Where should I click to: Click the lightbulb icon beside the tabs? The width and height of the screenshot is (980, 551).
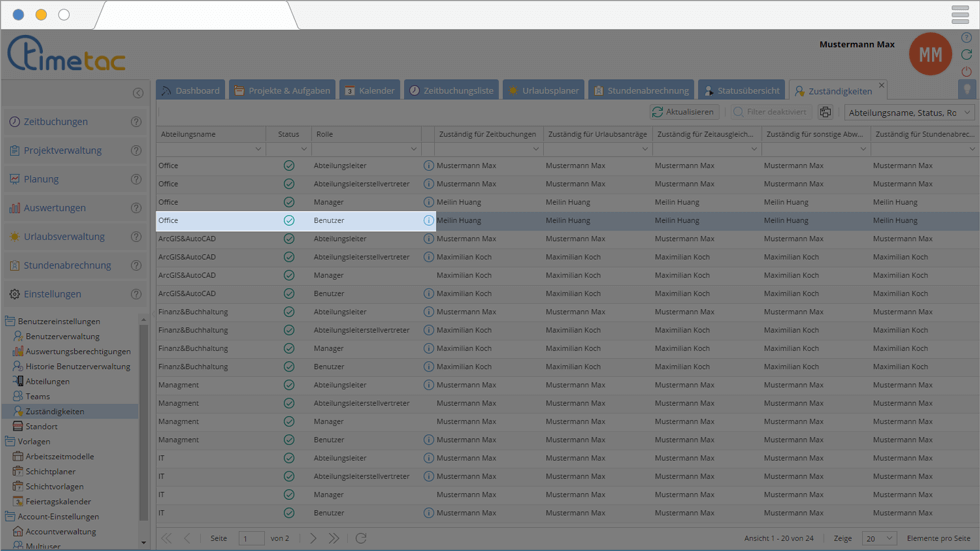click(x=966, y=90)
